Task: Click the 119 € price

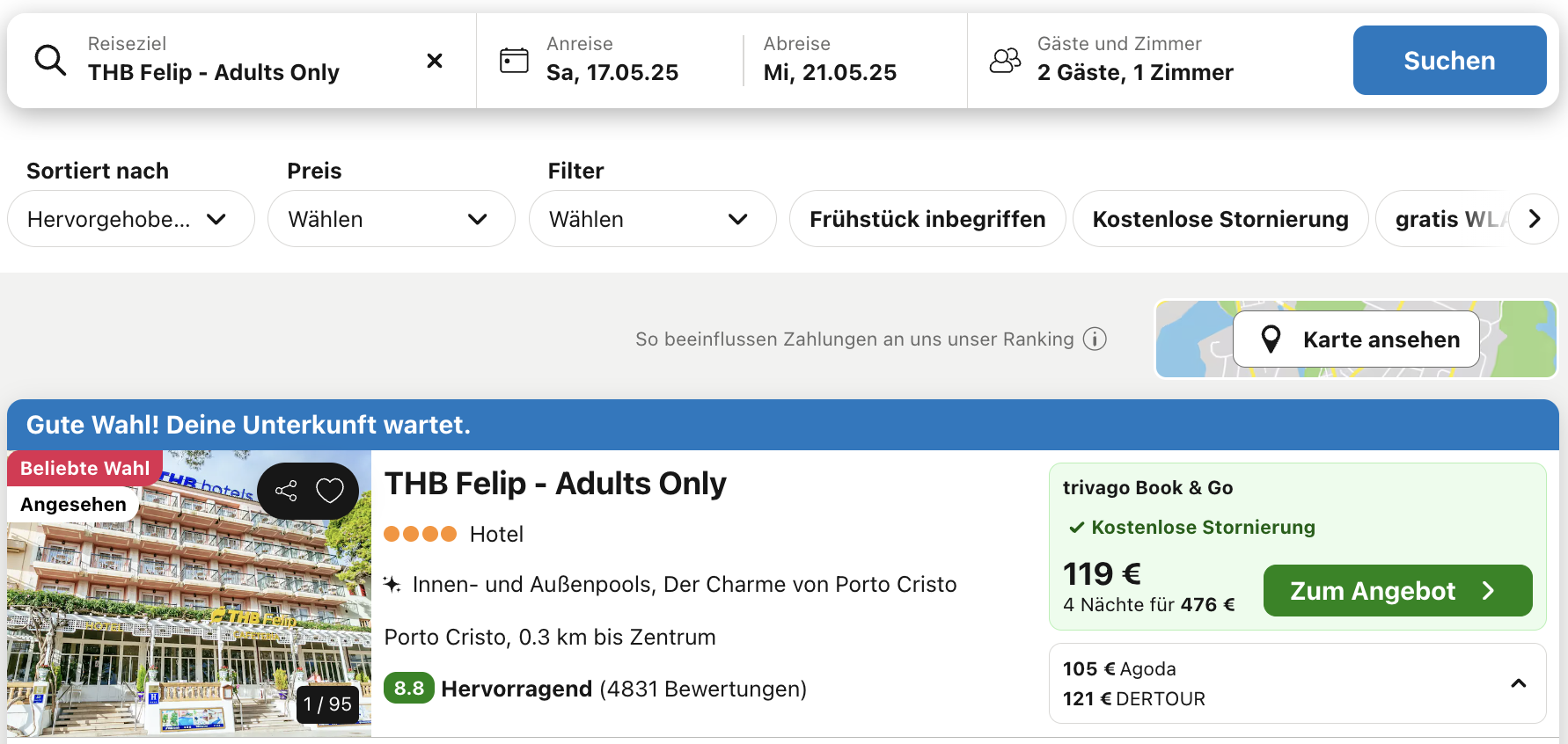Action: point(1102,574)
